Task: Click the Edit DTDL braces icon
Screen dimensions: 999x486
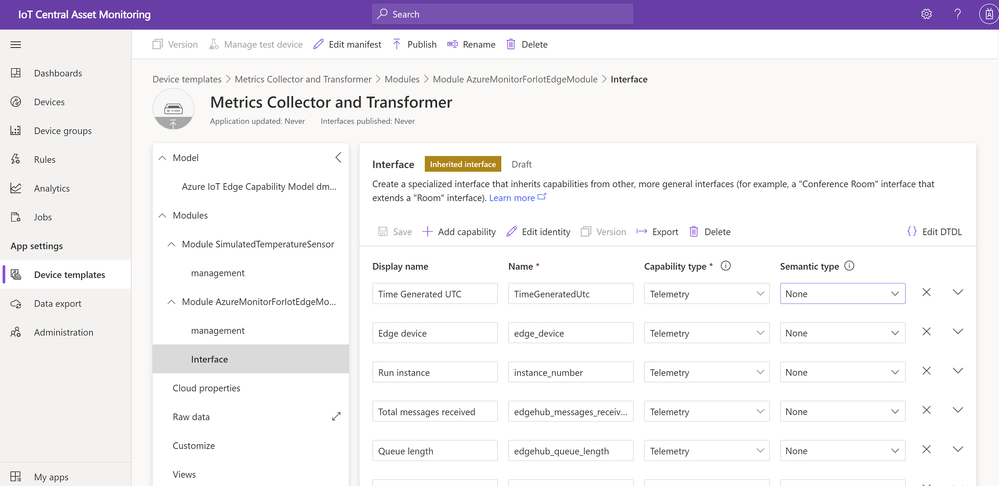Action: (912, 232)
